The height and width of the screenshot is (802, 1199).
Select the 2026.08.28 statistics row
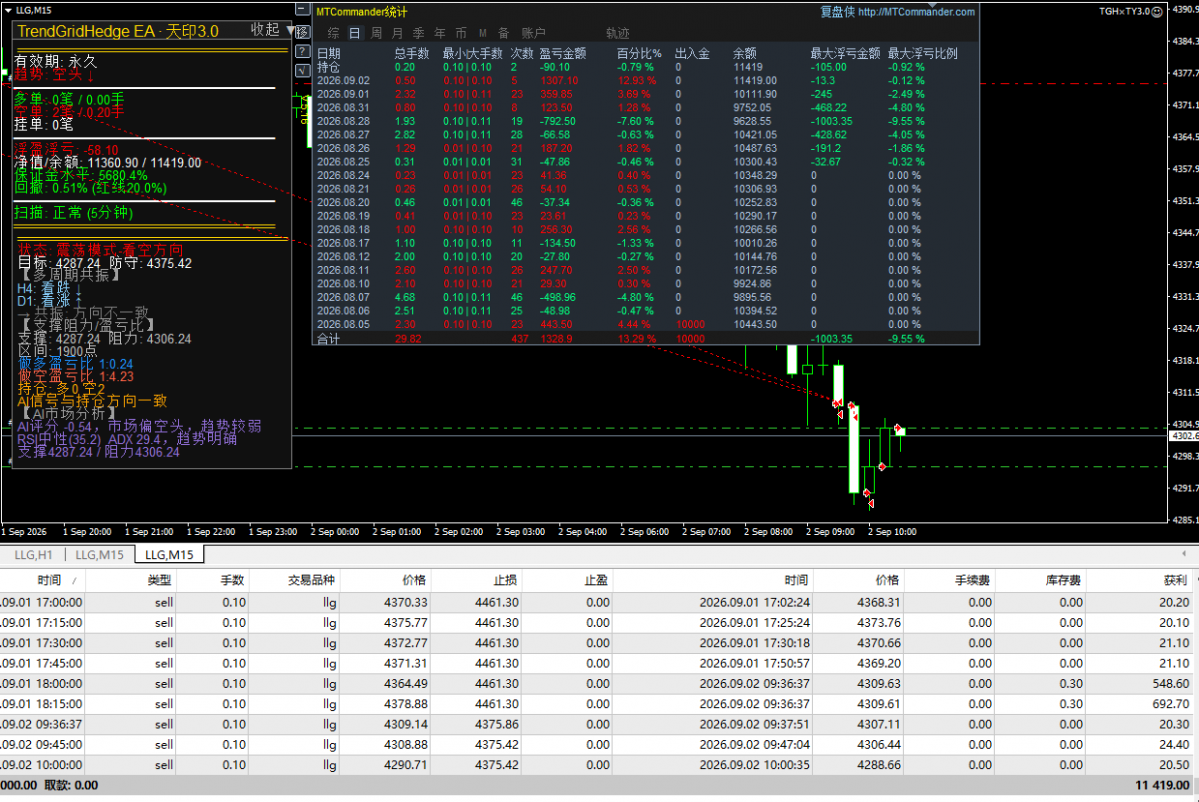pos(646,121)
